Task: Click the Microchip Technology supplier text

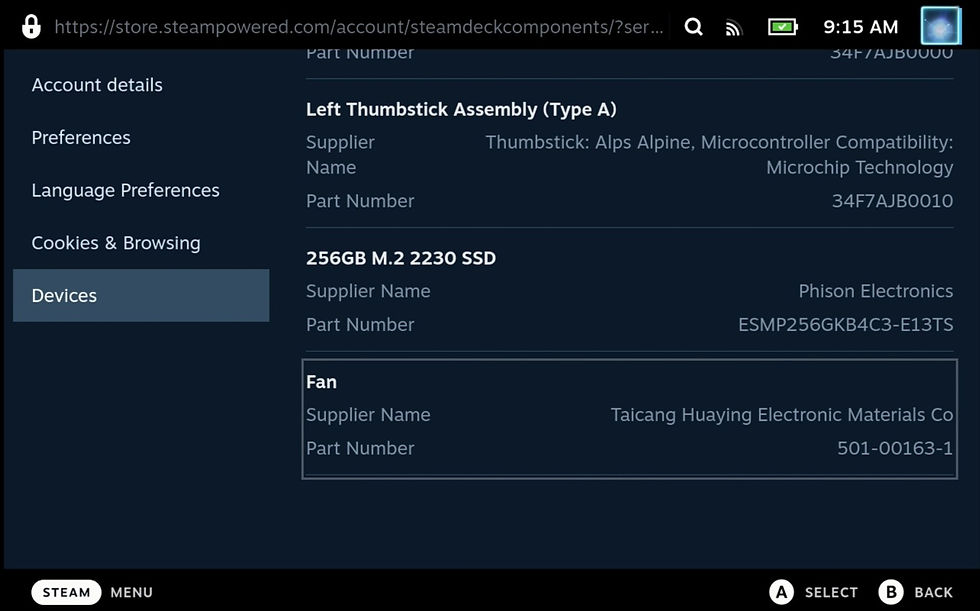Action: pyautogui.click(x=859, y=167)
